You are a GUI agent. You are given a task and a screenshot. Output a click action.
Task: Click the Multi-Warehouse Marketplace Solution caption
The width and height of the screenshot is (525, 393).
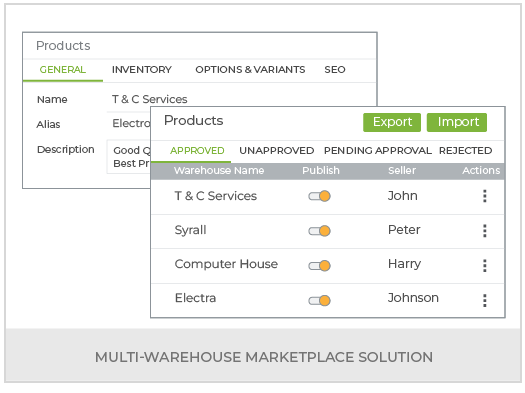(x=264, y=358)
